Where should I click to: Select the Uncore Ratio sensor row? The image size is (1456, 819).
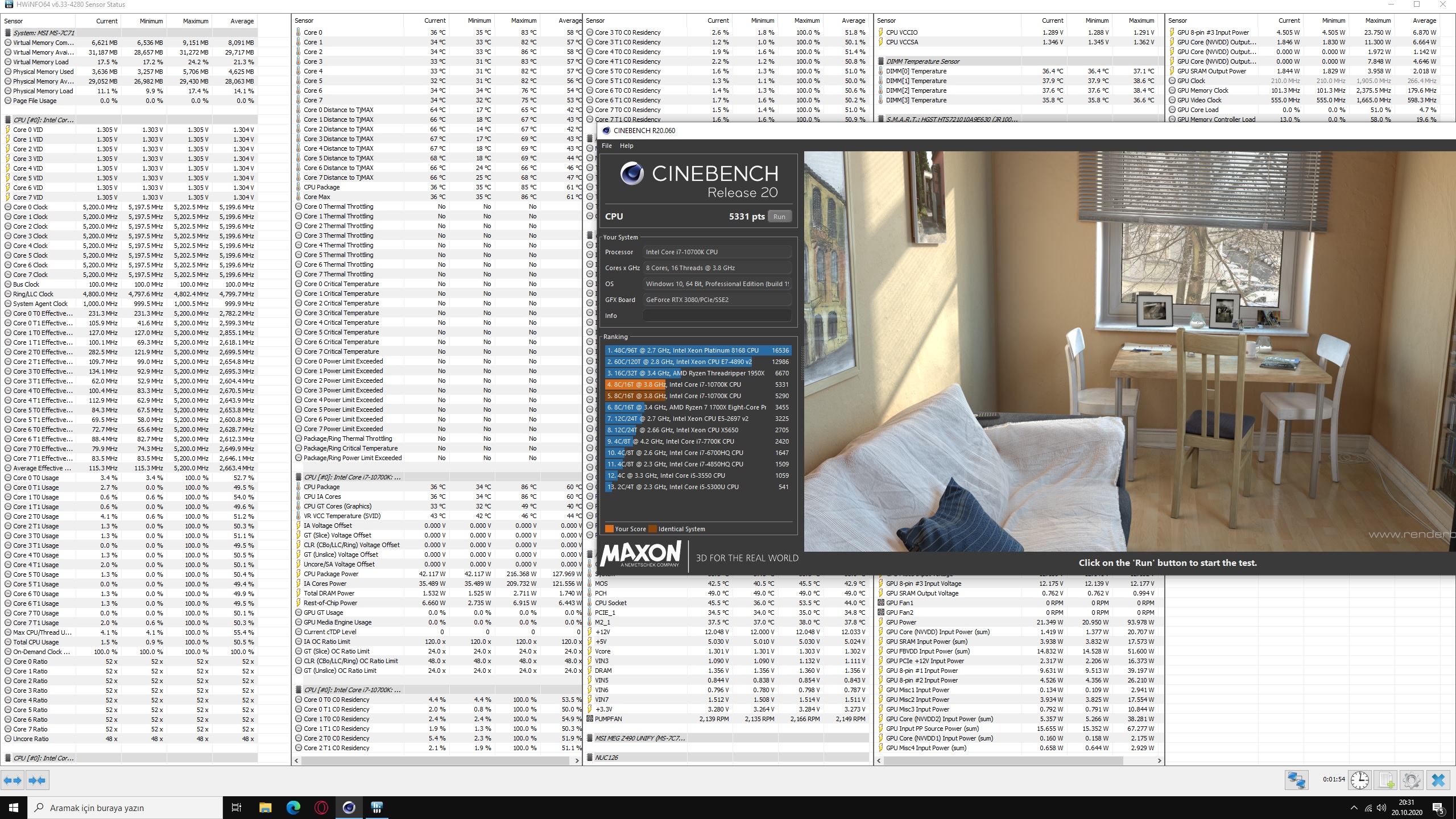pos(130,739)
